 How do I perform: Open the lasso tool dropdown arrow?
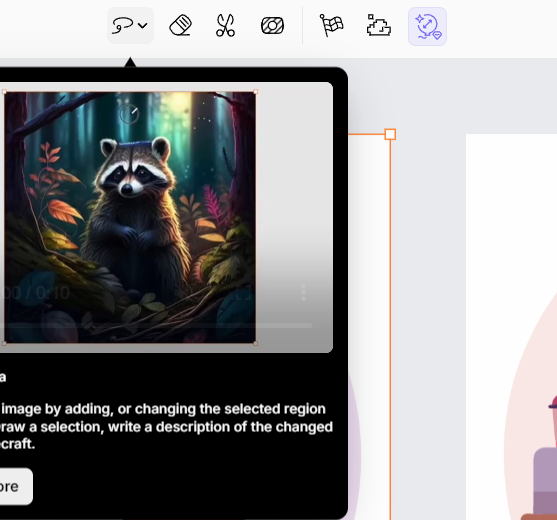(x=142, y=26)
